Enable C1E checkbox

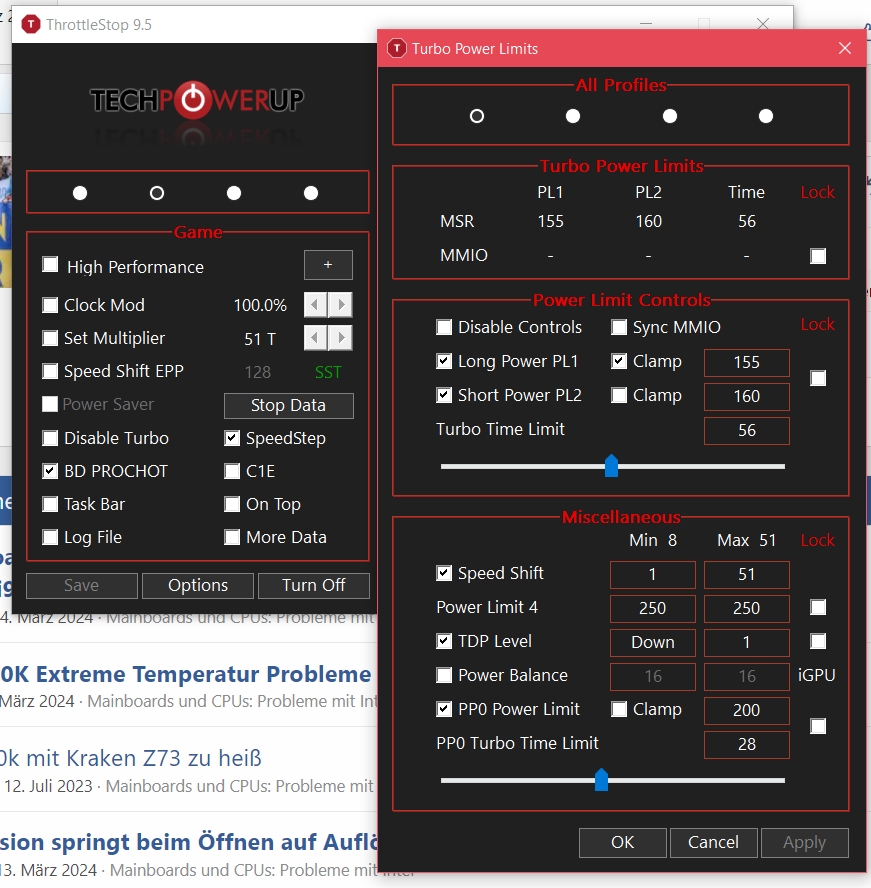(x=232, y=471)
